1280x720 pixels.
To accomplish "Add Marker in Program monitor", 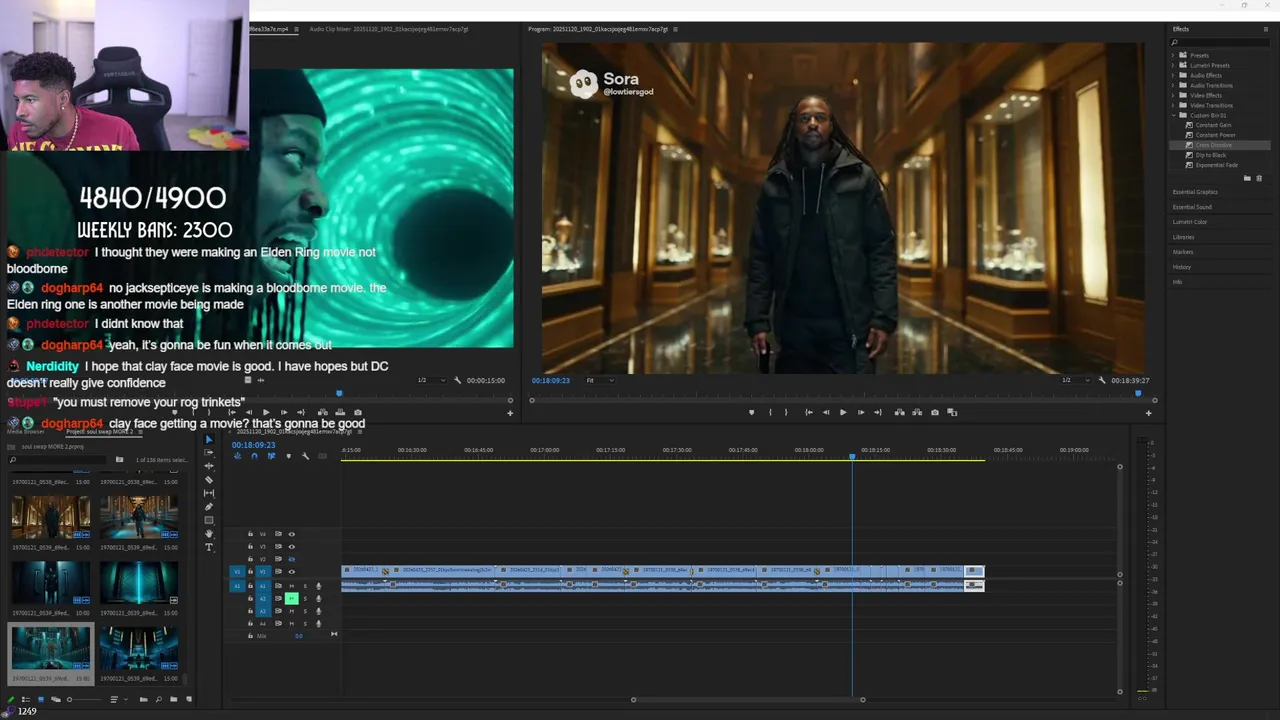I will [752, 412].
